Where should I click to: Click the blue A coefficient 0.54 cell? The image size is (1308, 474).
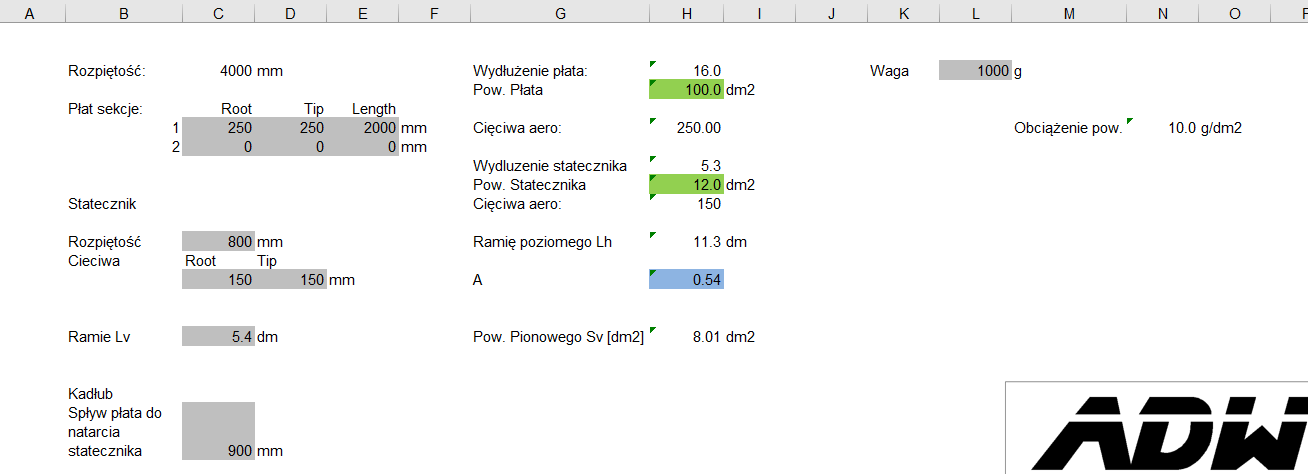pos(686,280)
